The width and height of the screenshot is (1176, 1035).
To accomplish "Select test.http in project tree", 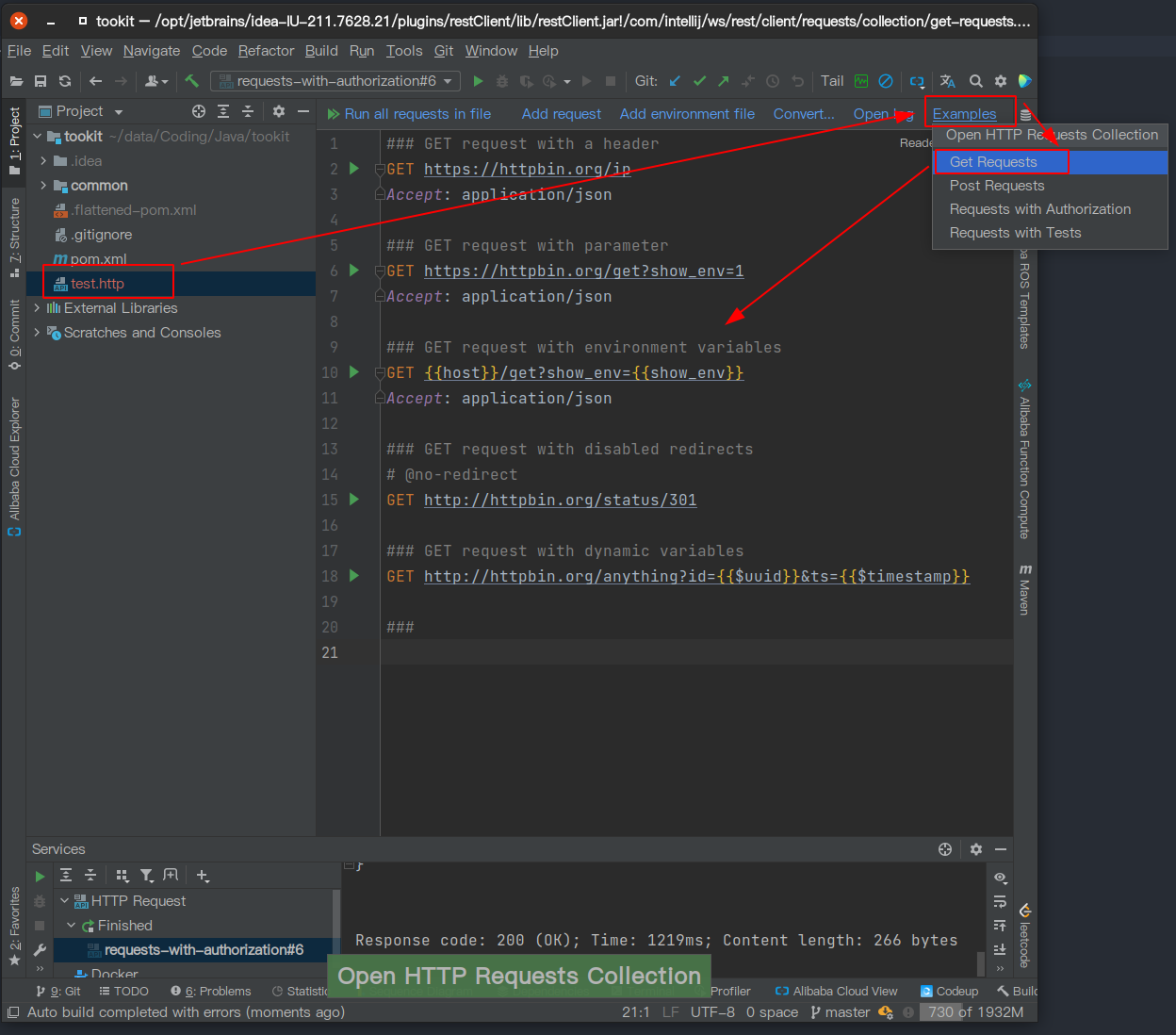I will [97, 284].
